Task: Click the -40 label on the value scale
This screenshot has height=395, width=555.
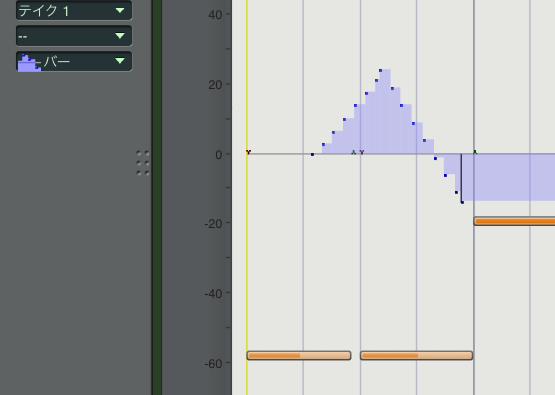Action: (213, 294)
